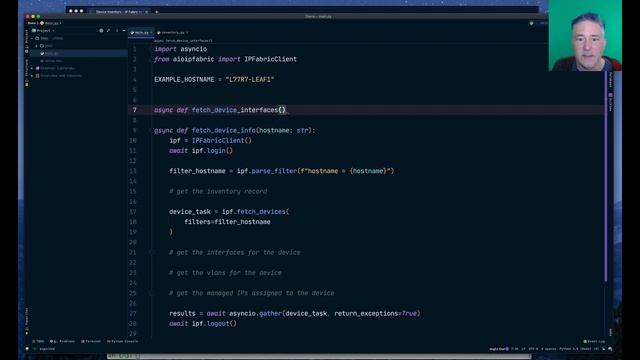Open the Terminal tool window
Screen dimensions: 640x360
point(91,341)
